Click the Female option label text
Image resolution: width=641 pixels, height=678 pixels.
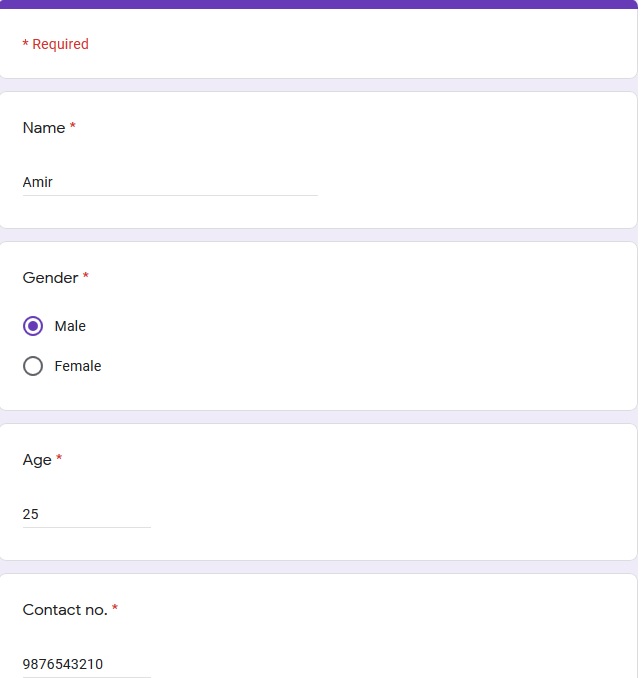click(78, 366)
